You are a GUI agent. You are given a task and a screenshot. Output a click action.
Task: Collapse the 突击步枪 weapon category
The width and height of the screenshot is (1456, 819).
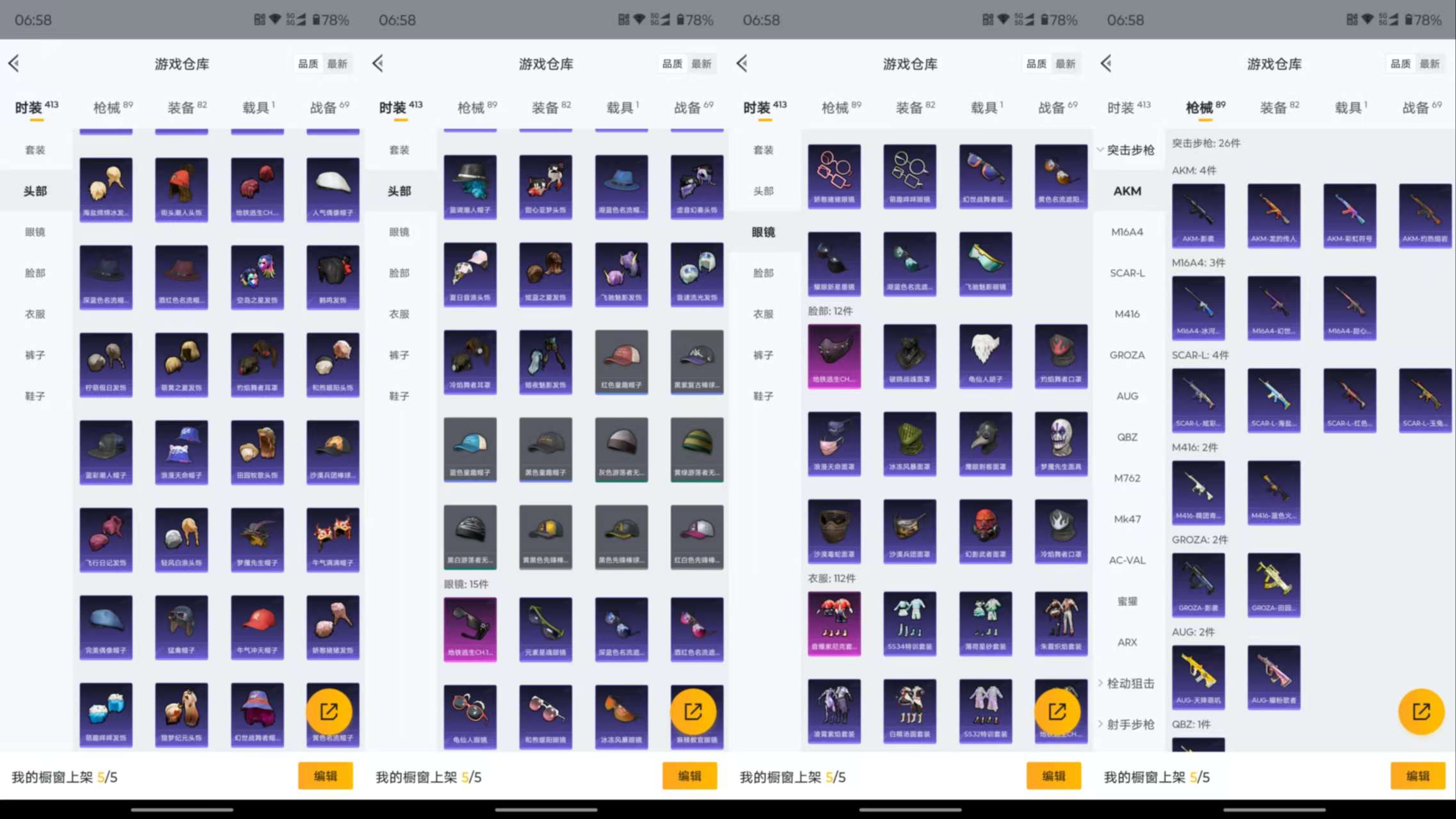coord(1130,150)
